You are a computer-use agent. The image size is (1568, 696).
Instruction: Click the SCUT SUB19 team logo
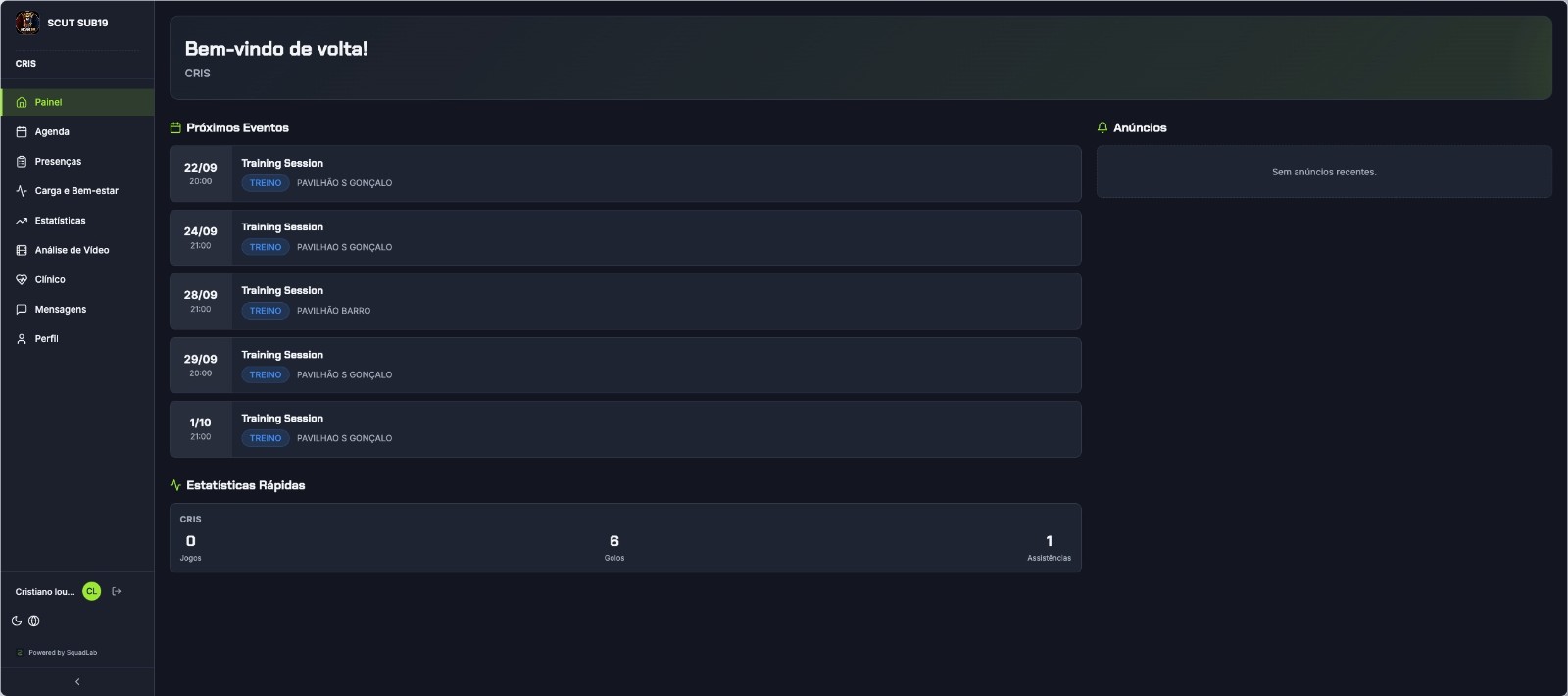point(27,23)
